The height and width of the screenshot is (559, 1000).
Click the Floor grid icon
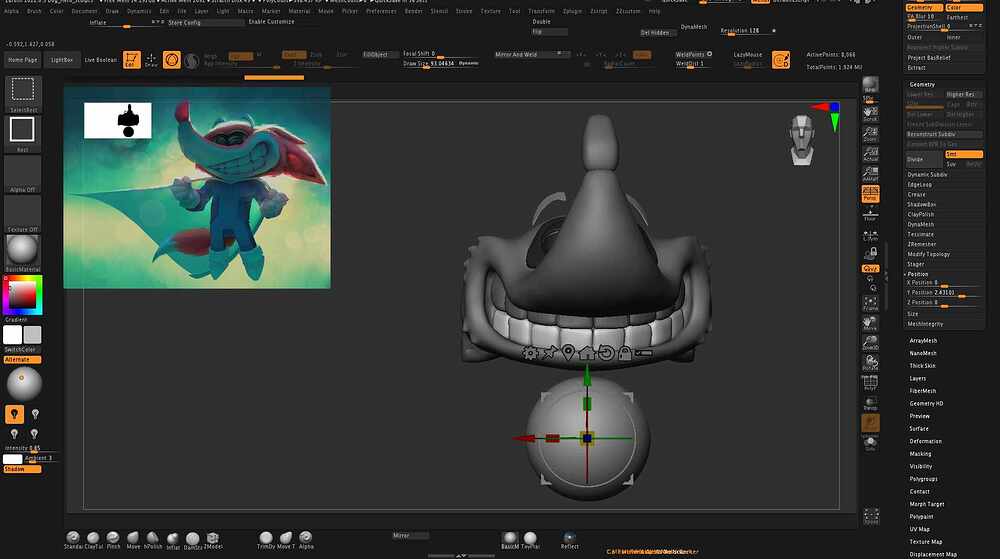(870, 214)
